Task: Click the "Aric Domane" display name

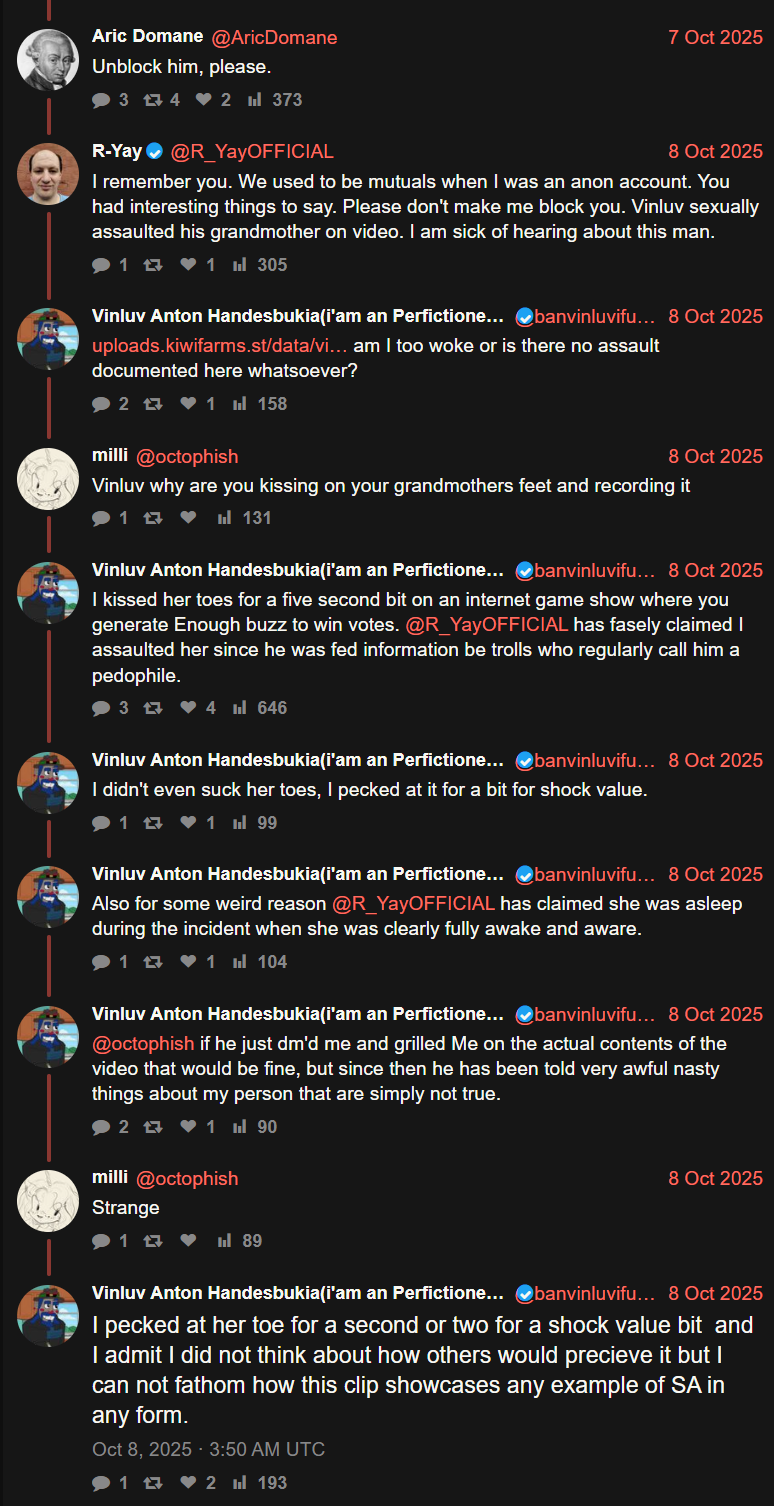Action: tap(147, 36)
